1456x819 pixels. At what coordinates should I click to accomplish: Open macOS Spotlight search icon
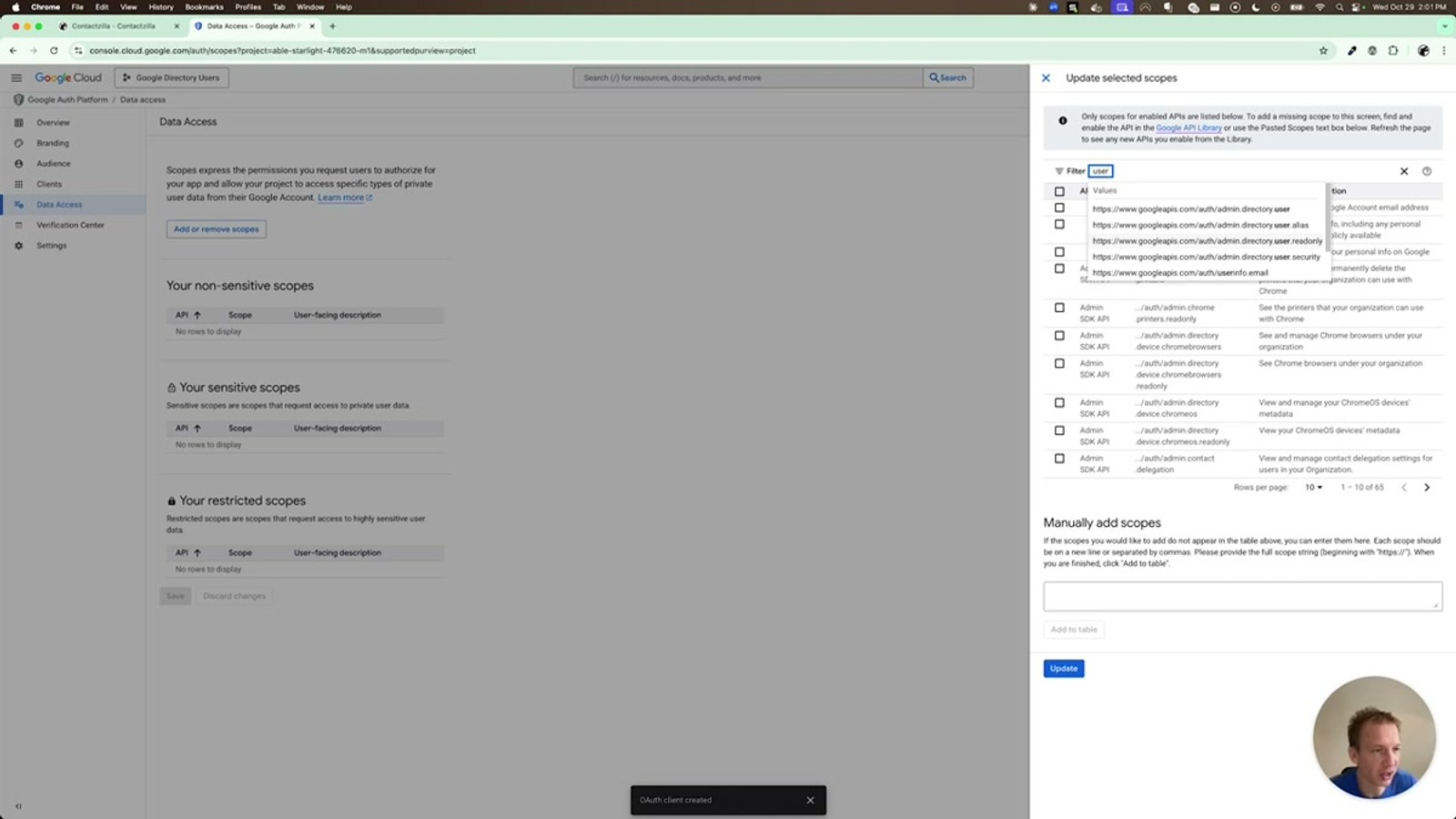click(1340, 7)
